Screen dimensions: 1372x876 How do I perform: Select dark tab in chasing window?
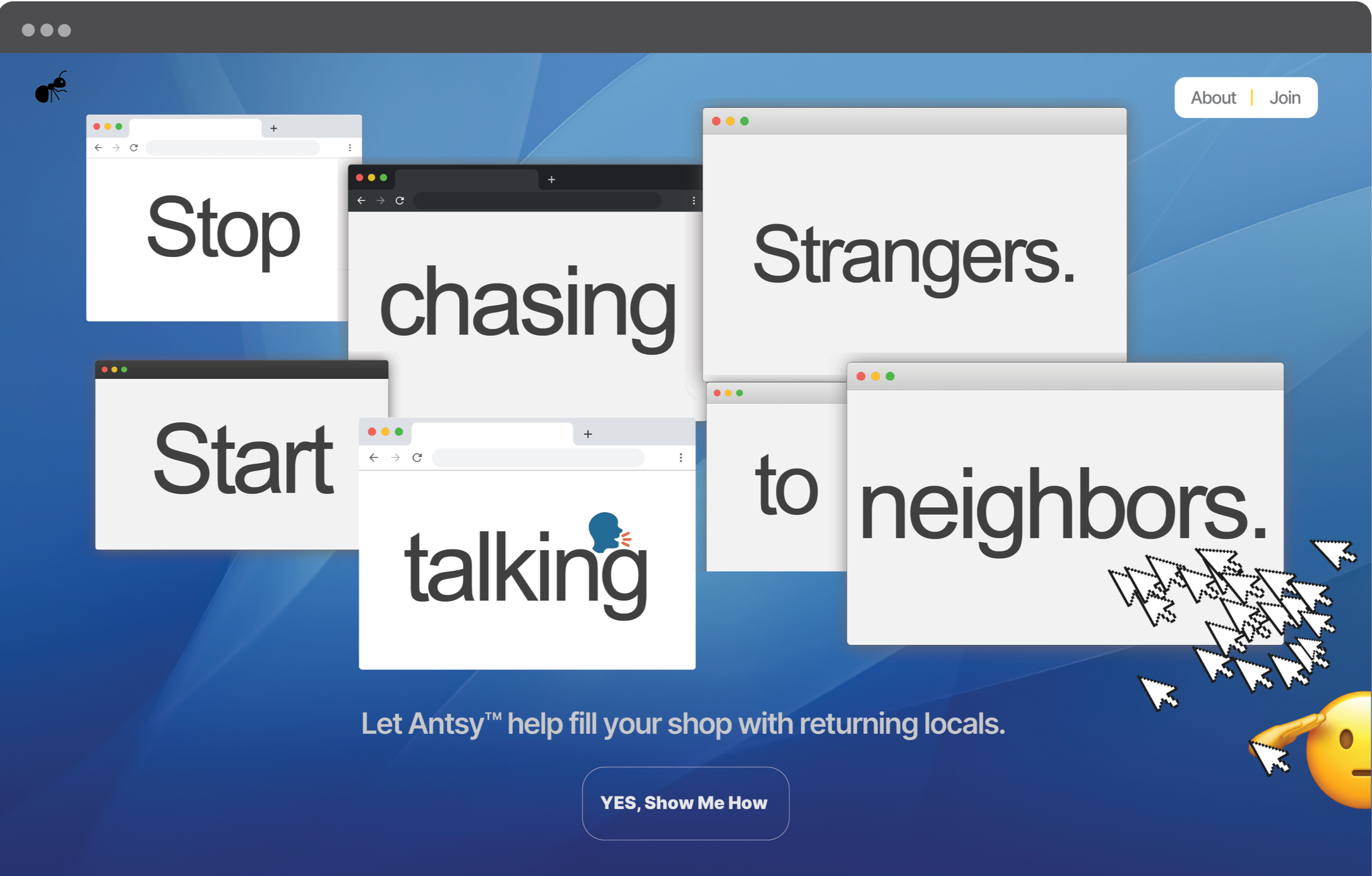[466, 179]
